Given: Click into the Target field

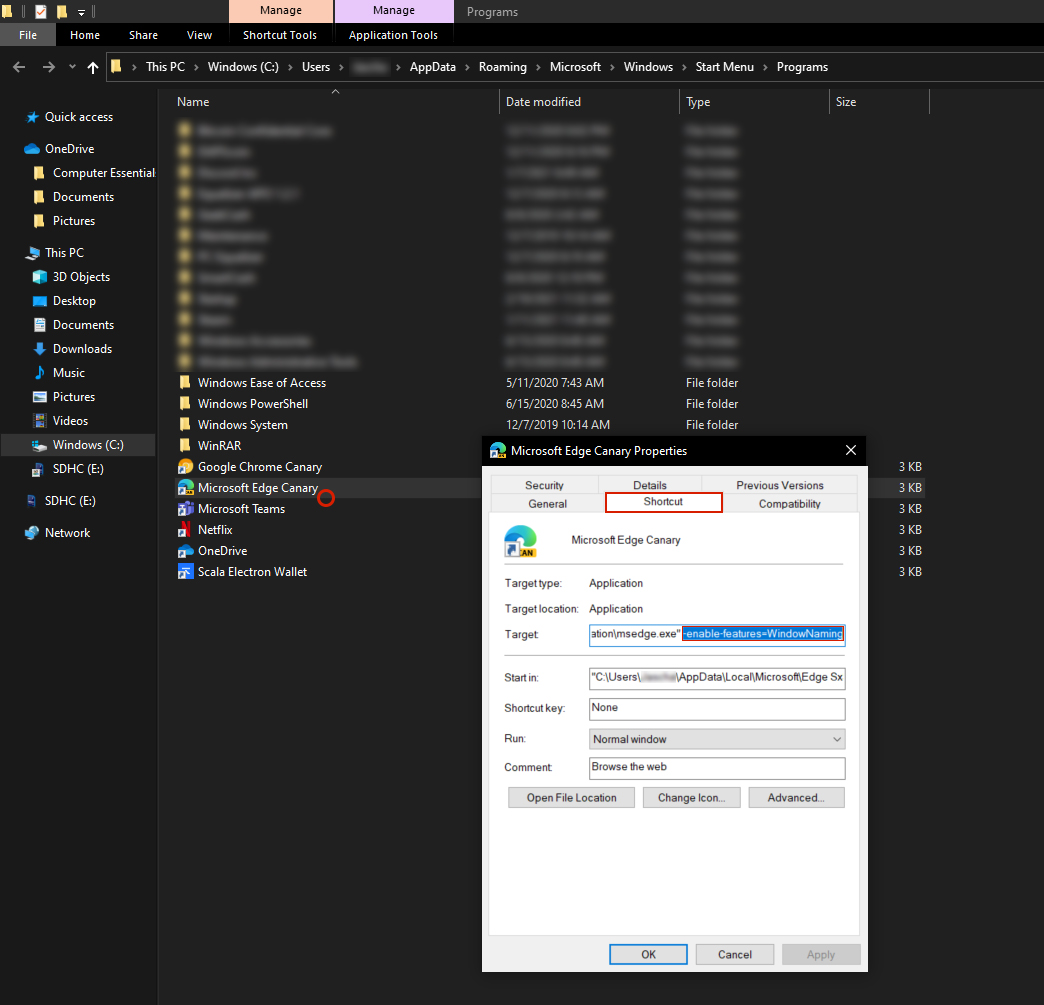Looking at the screenshot, I should (717, 634).
